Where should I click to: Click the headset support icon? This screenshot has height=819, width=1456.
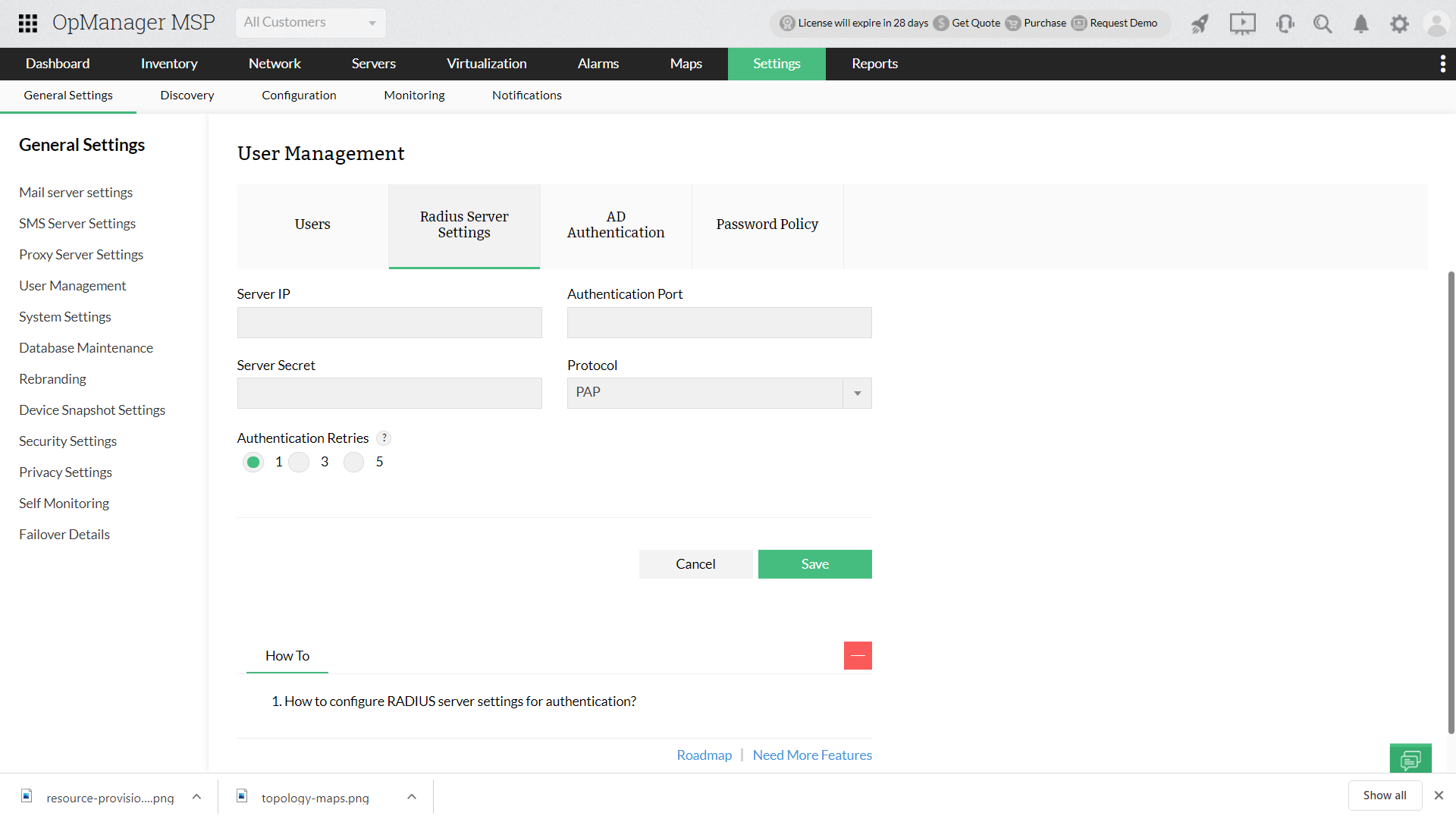1285,24
